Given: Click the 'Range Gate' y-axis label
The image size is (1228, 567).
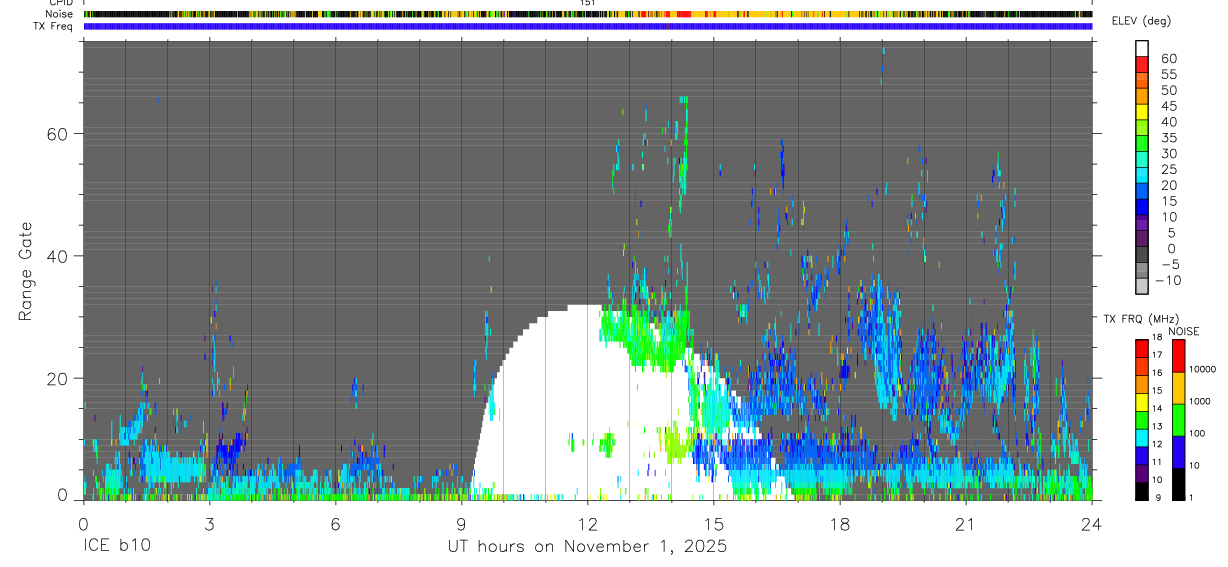Looking at the screenshot, I should coord(27,270).
